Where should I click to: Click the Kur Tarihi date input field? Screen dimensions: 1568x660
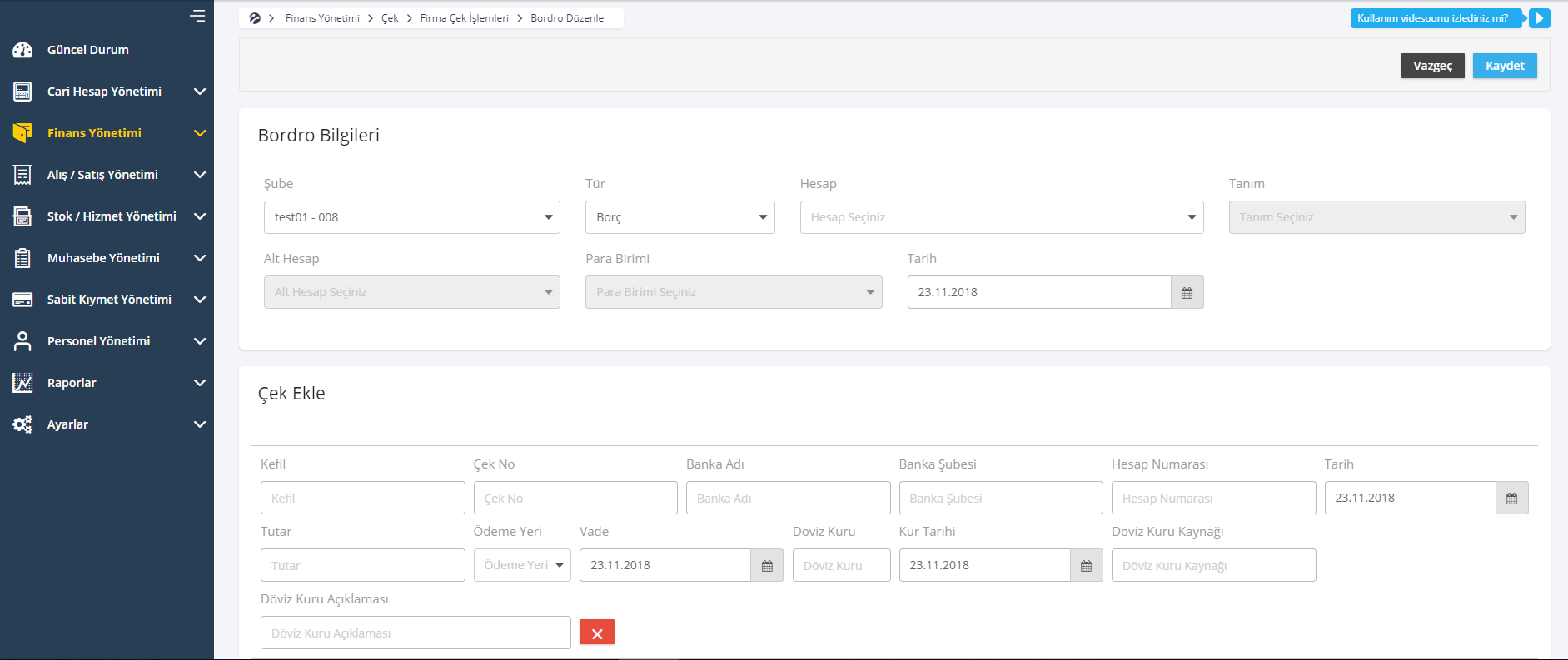(985, 565)
